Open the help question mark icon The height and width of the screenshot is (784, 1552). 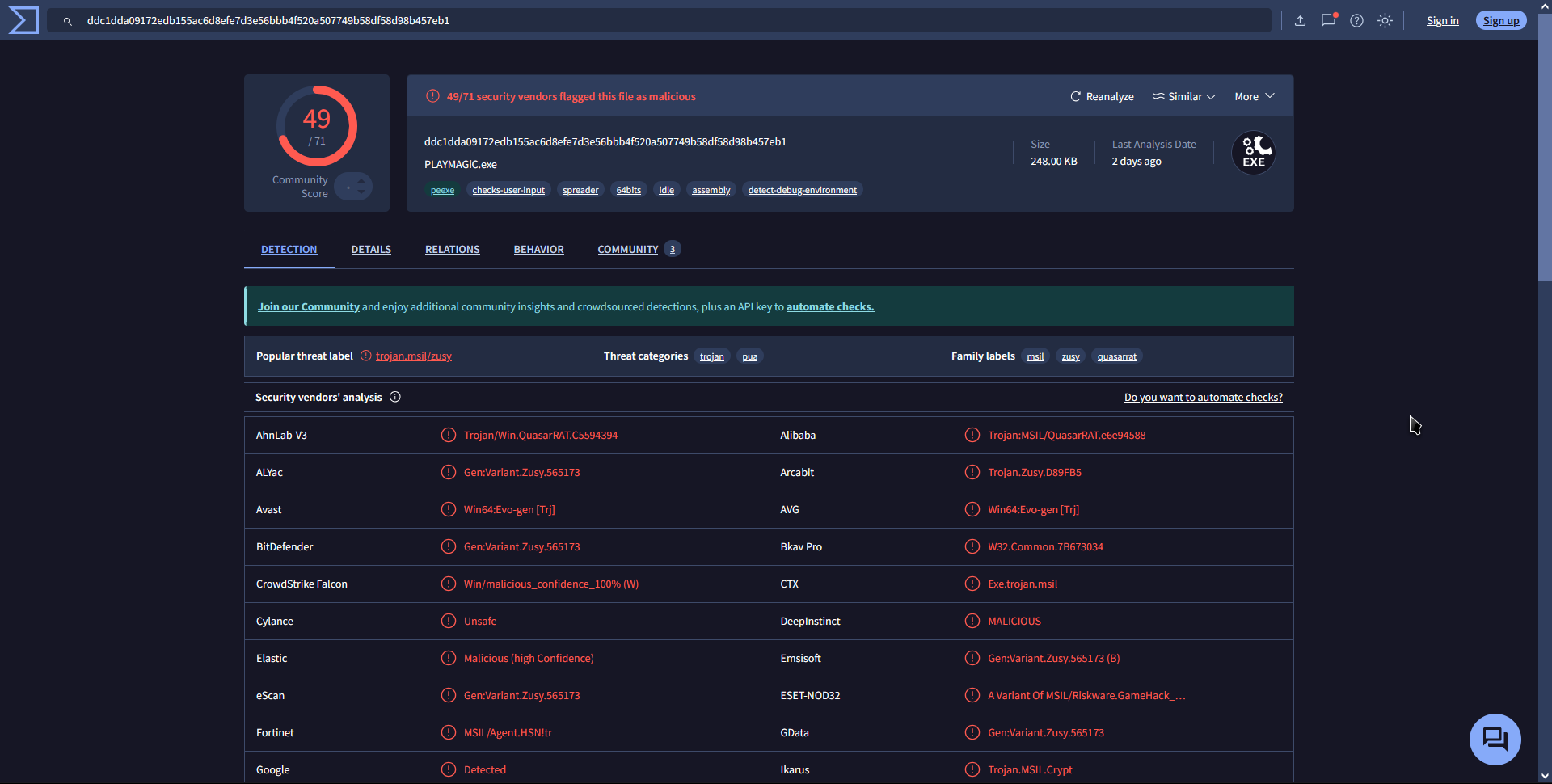(1356, 21)
